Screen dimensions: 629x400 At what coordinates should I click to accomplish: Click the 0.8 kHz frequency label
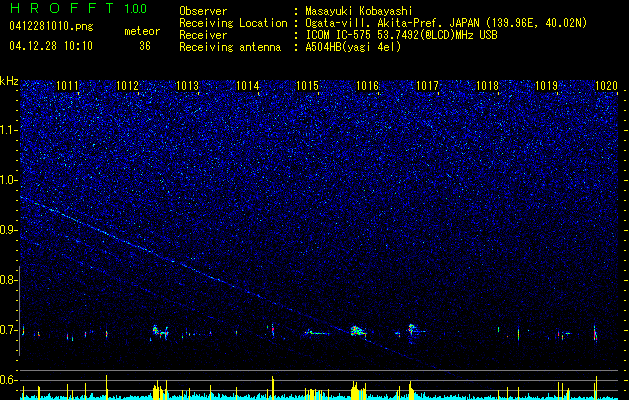8,280
